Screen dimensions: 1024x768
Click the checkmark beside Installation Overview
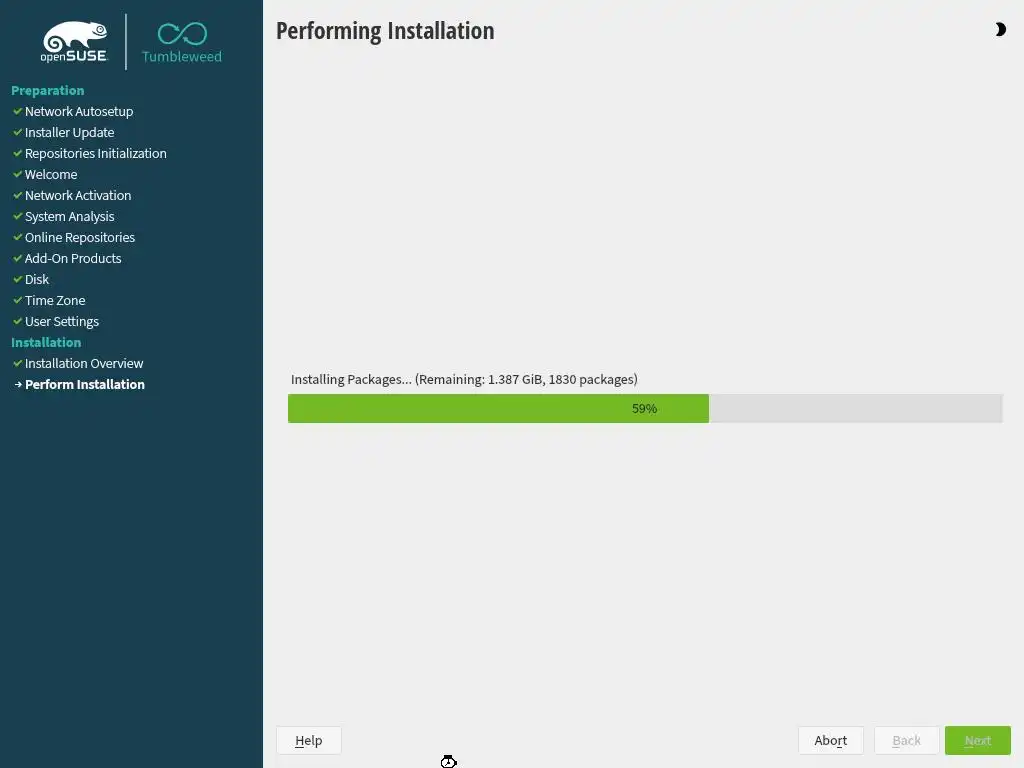tap(18, 363)
